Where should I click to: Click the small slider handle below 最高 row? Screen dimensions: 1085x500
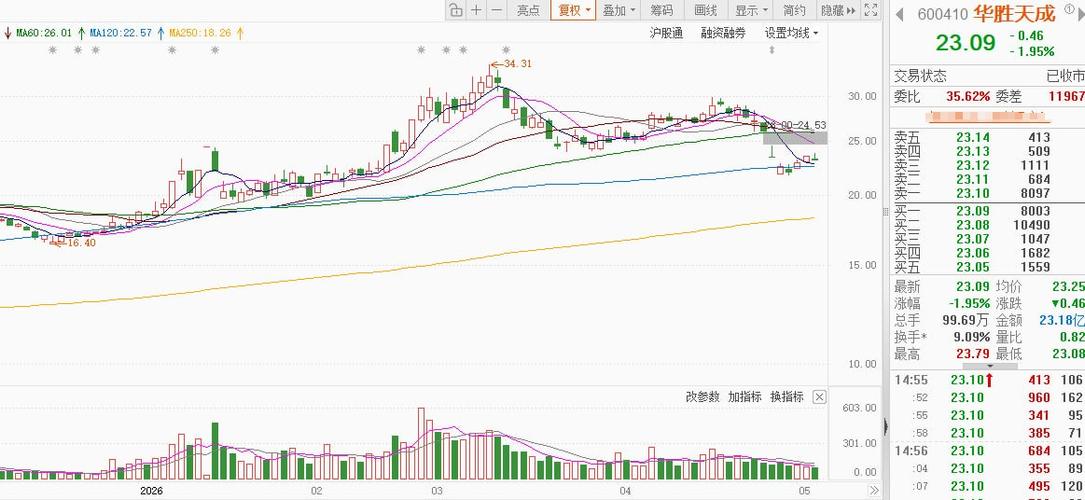click(990, 367)
